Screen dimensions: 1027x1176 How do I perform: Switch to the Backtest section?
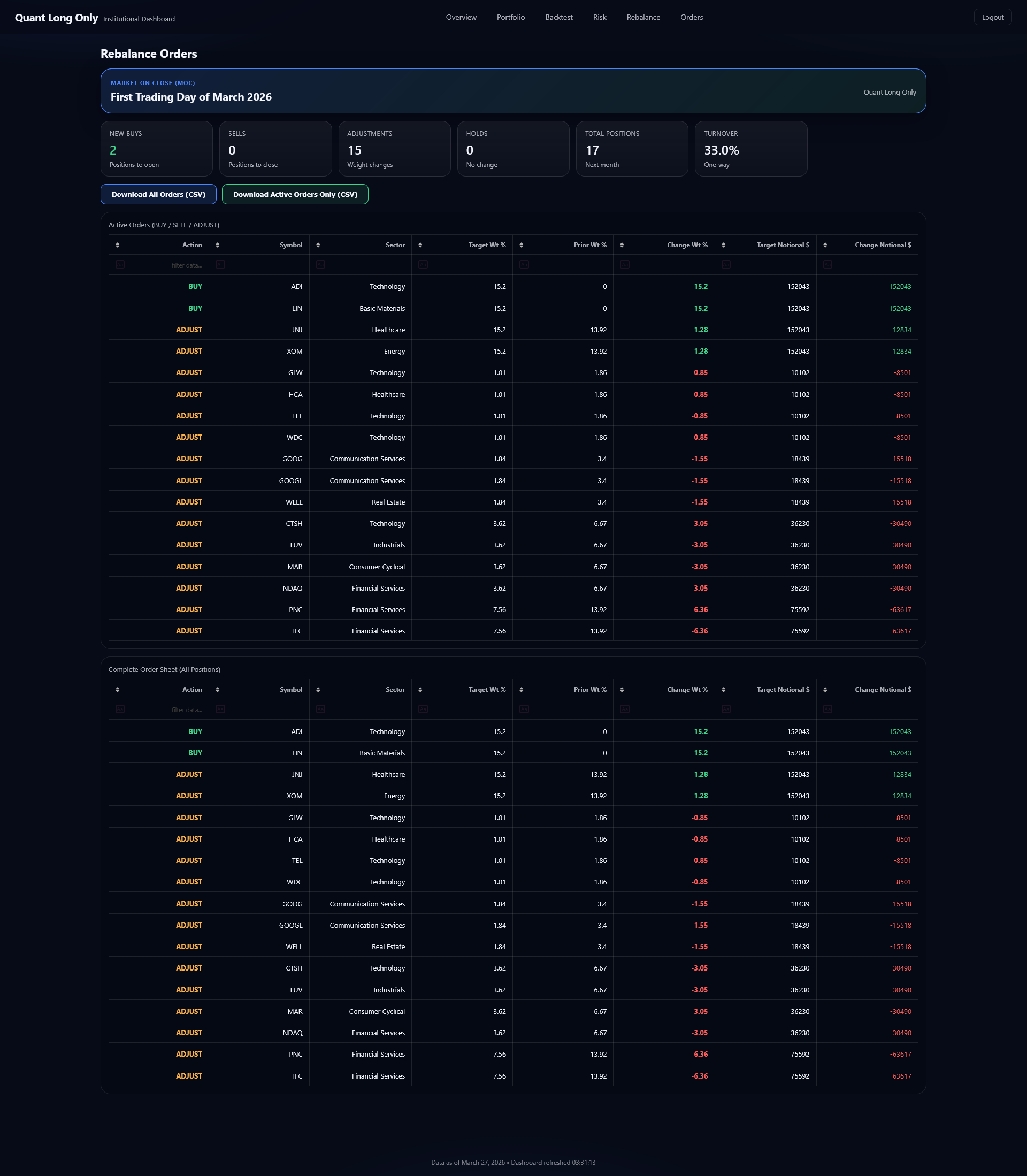pos(559,17)
